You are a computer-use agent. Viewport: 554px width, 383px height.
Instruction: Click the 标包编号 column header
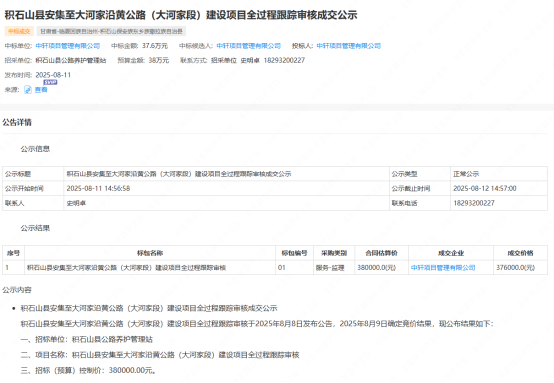[x=294, y=253]
